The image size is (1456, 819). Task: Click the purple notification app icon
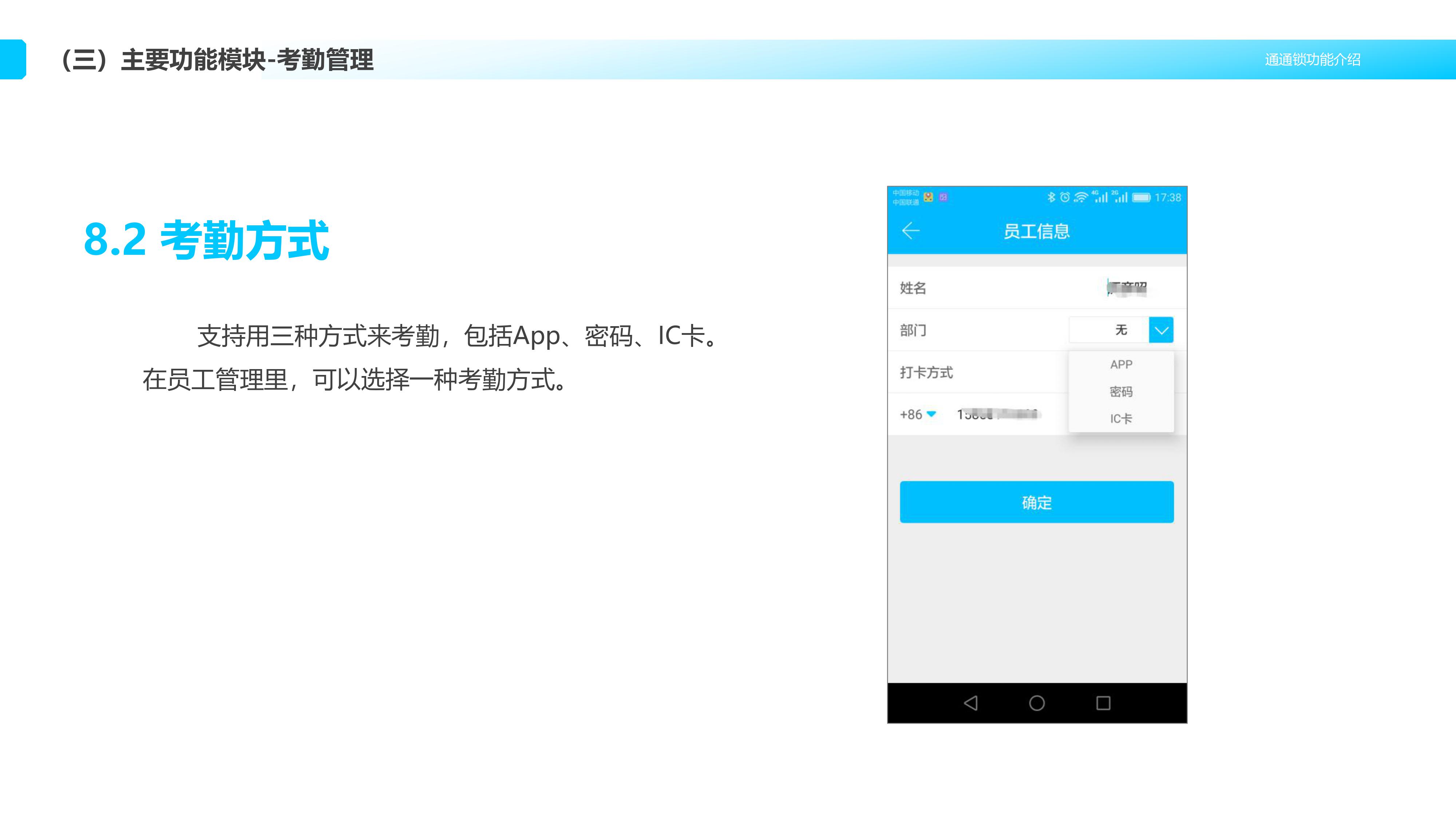click(x=943, y=197)
